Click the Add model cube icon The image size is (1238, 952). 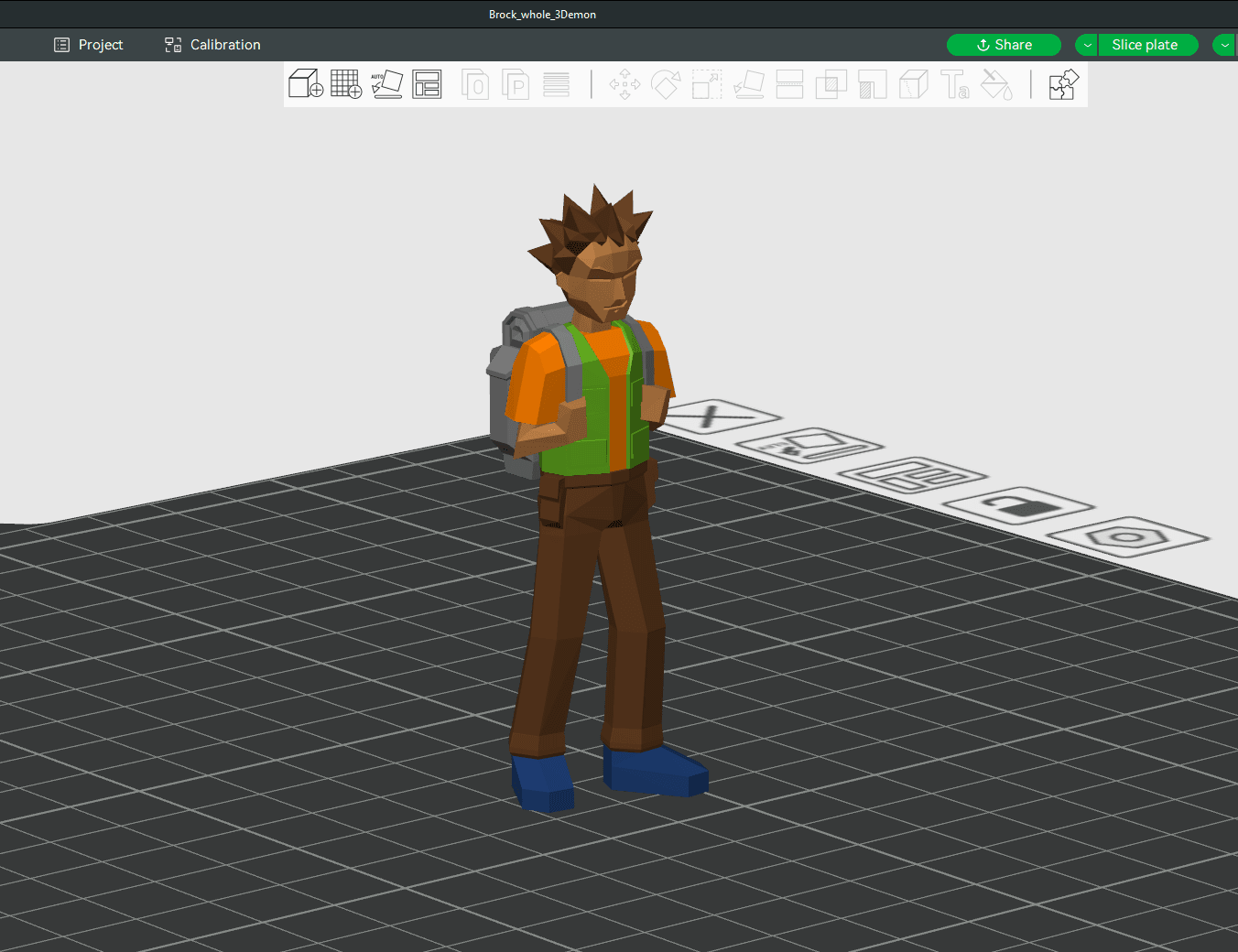[x=306, y=84]
